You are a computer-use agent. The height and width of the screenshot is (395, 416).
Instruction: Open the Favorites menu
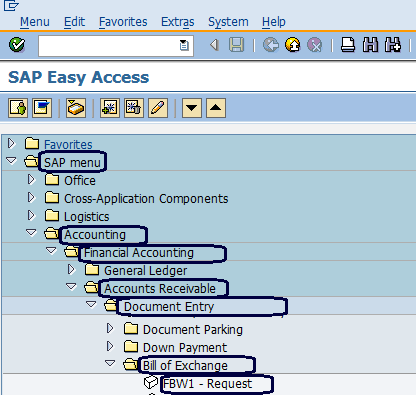(123, 22)
